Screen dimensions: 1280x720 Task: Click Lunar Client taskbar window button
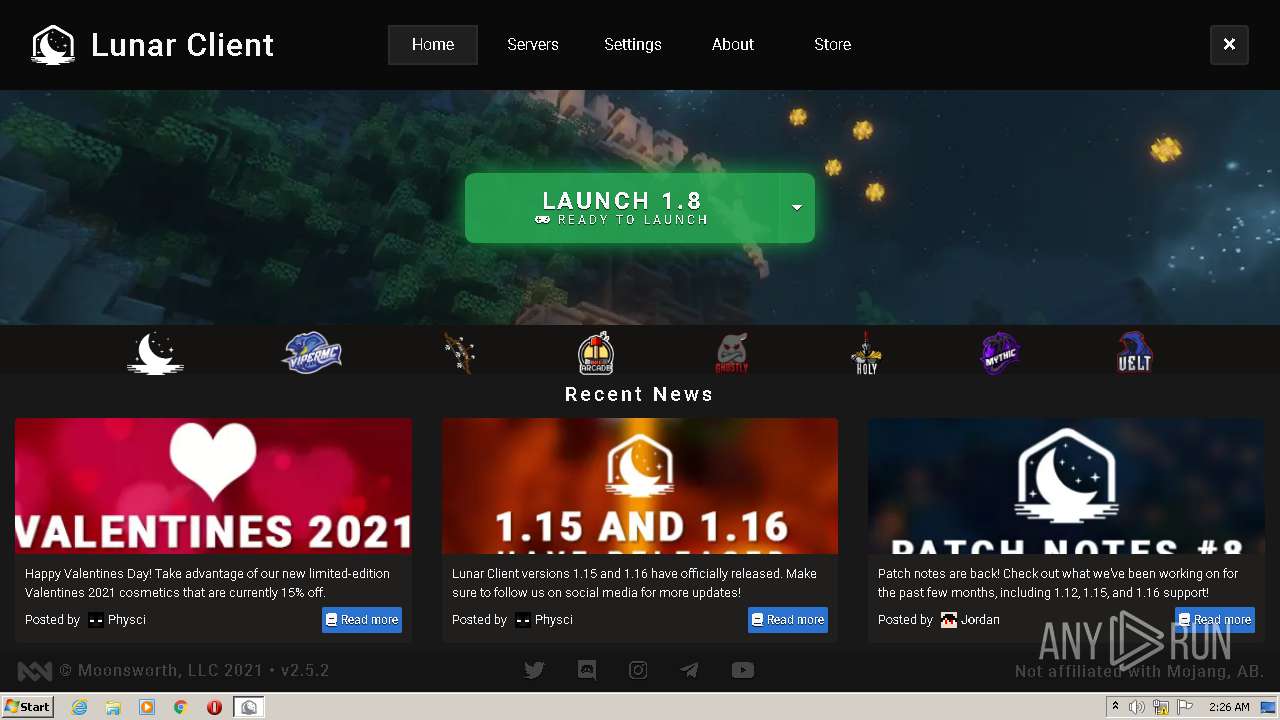[x=248, y=707]
